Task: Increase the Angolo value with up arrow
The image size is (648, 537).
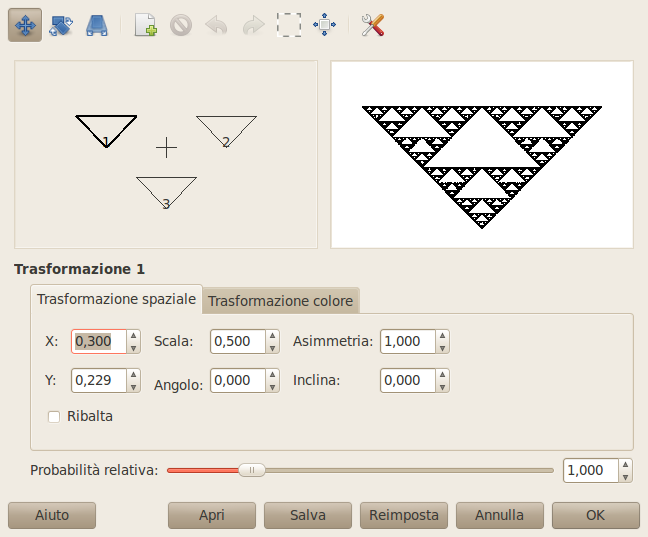Action: coord(271,375)
